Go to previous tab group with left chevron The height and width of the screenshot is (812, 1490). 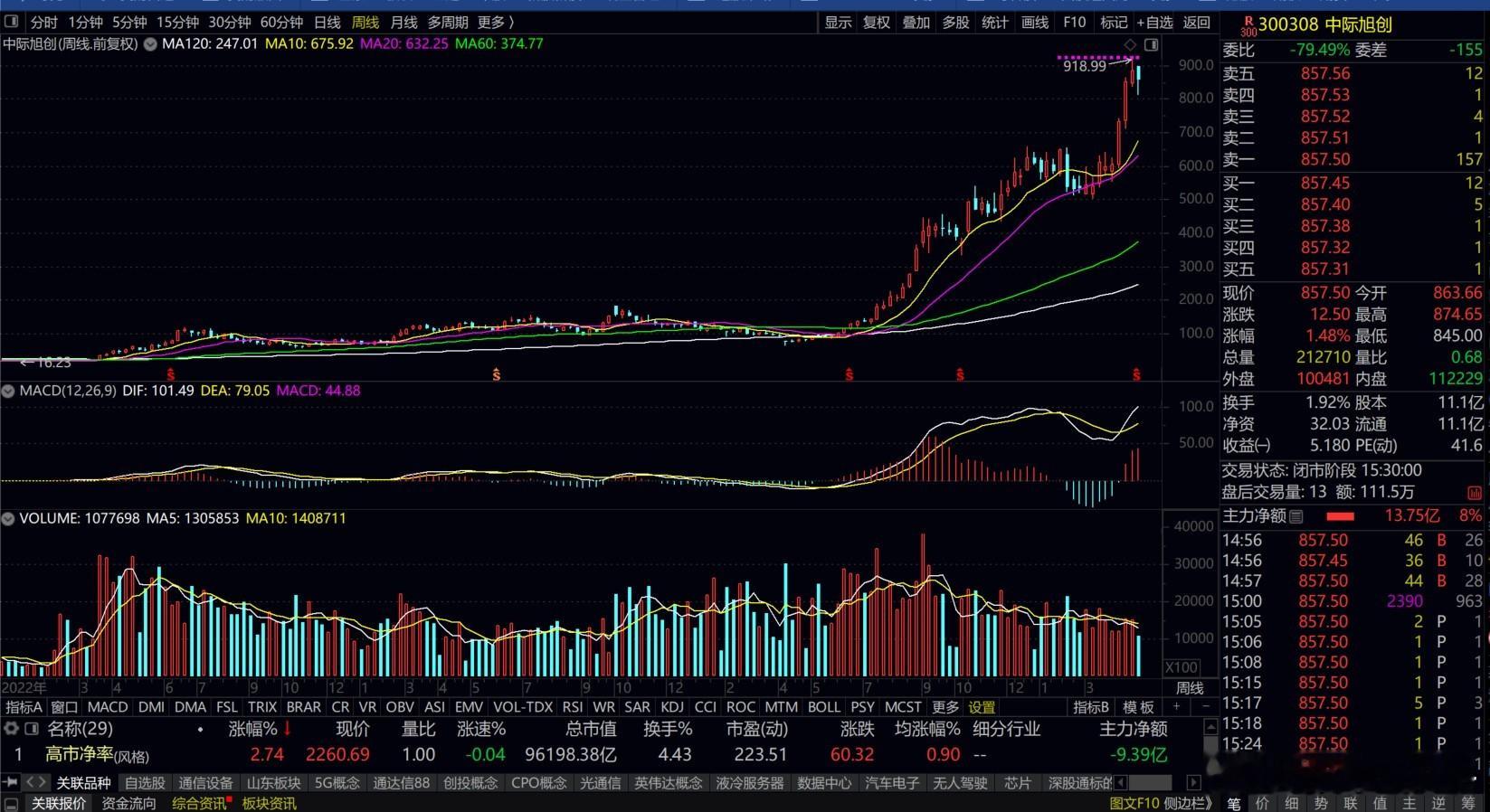point(31,782)
